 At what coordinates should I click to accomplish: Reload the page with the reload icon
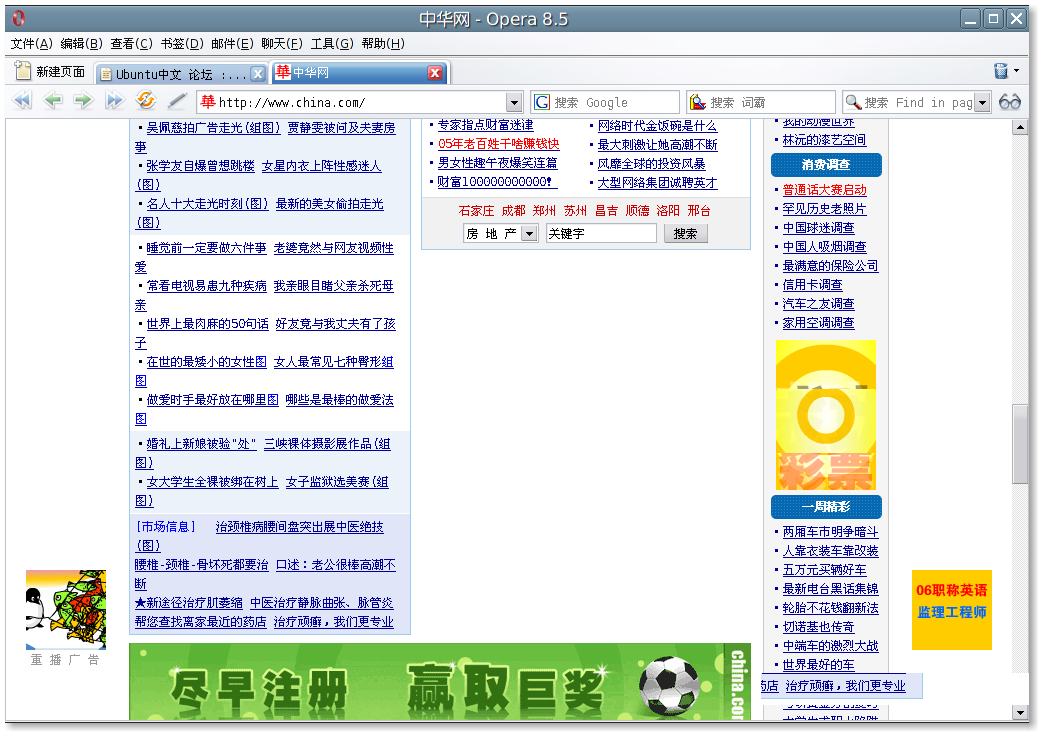tap(145, 101)
